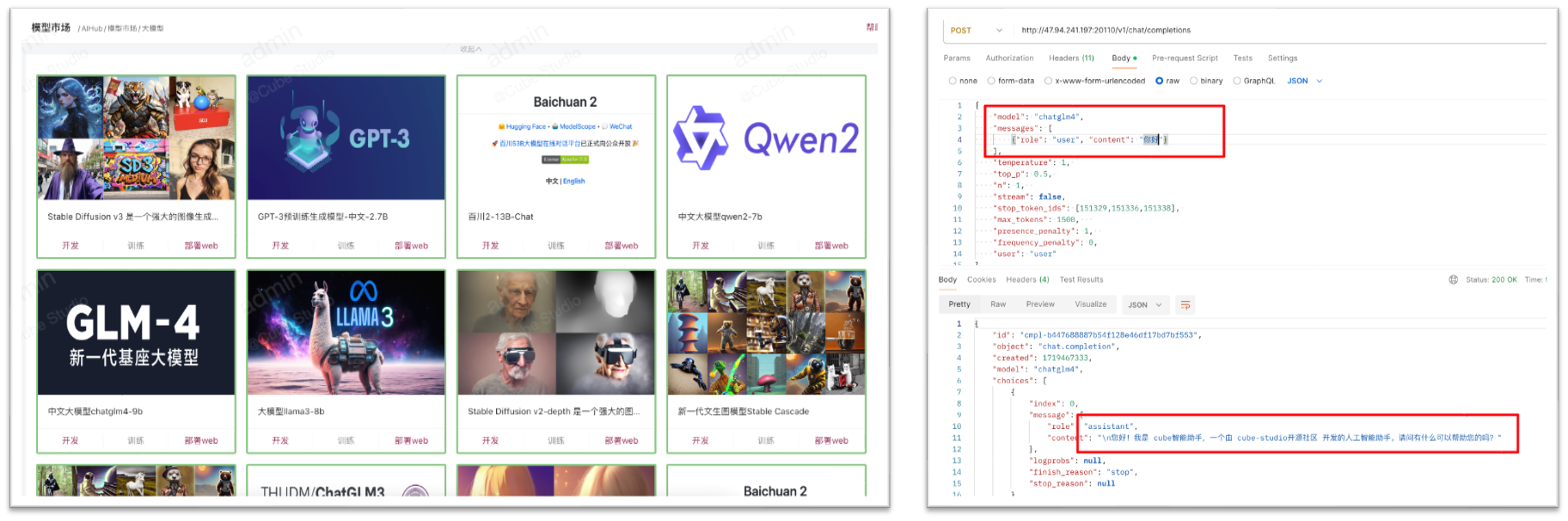Click the Status: 200 OK indicator
Image resolution: width=1568 pixels, height=521 pixels.
point(1491,279)
